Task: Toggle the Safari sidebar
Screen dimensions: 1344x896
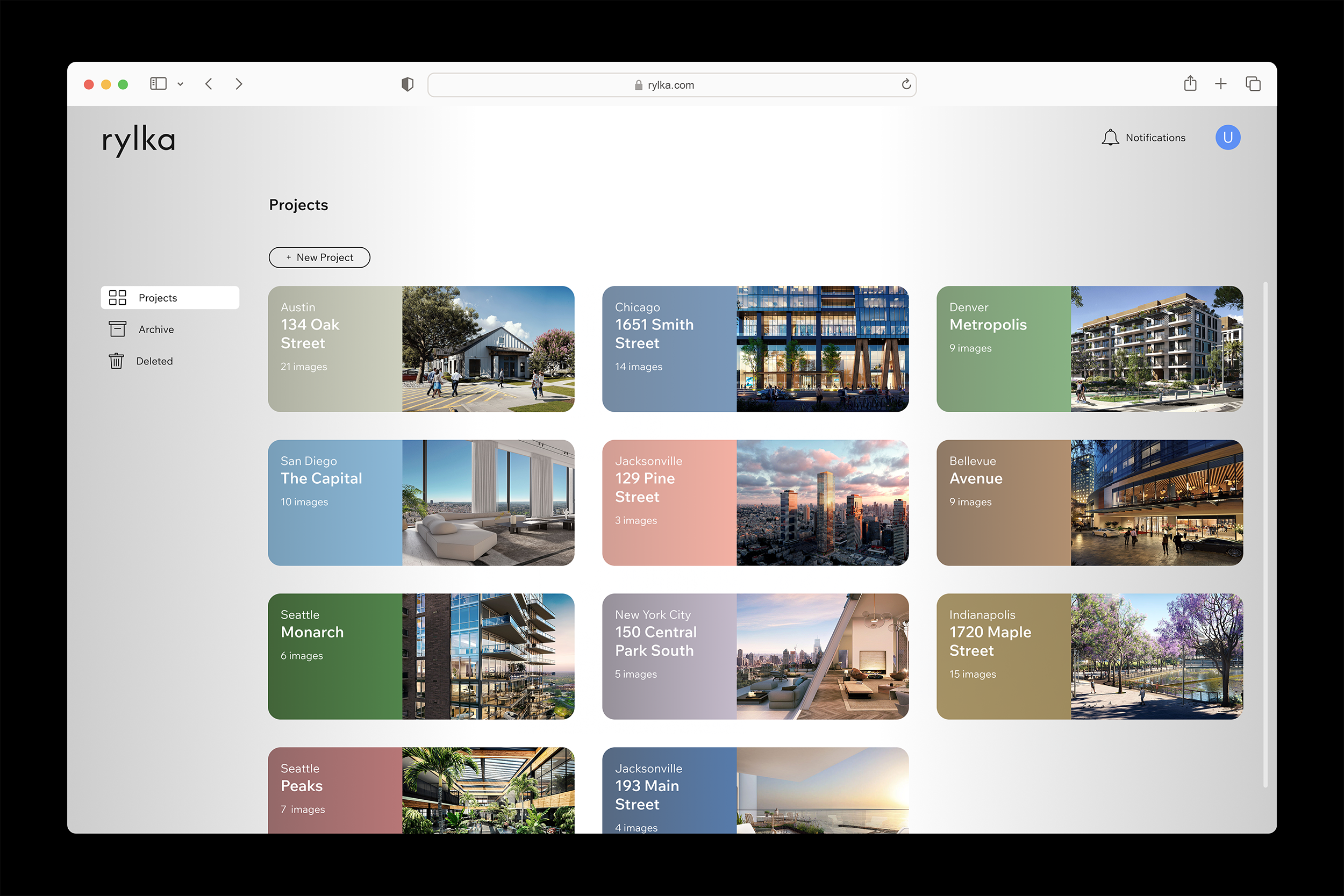Action: 158,84
